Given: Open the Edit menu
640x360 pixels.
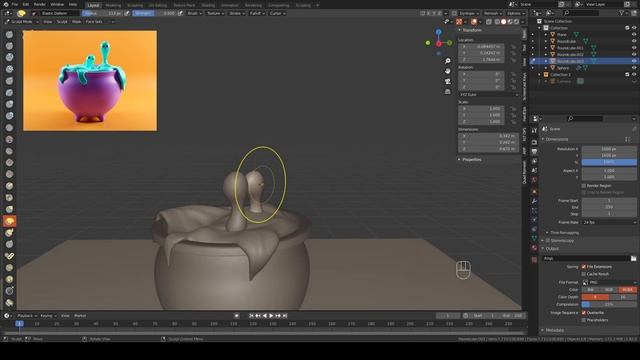Looking at the screenshot, I should point(26,4).
